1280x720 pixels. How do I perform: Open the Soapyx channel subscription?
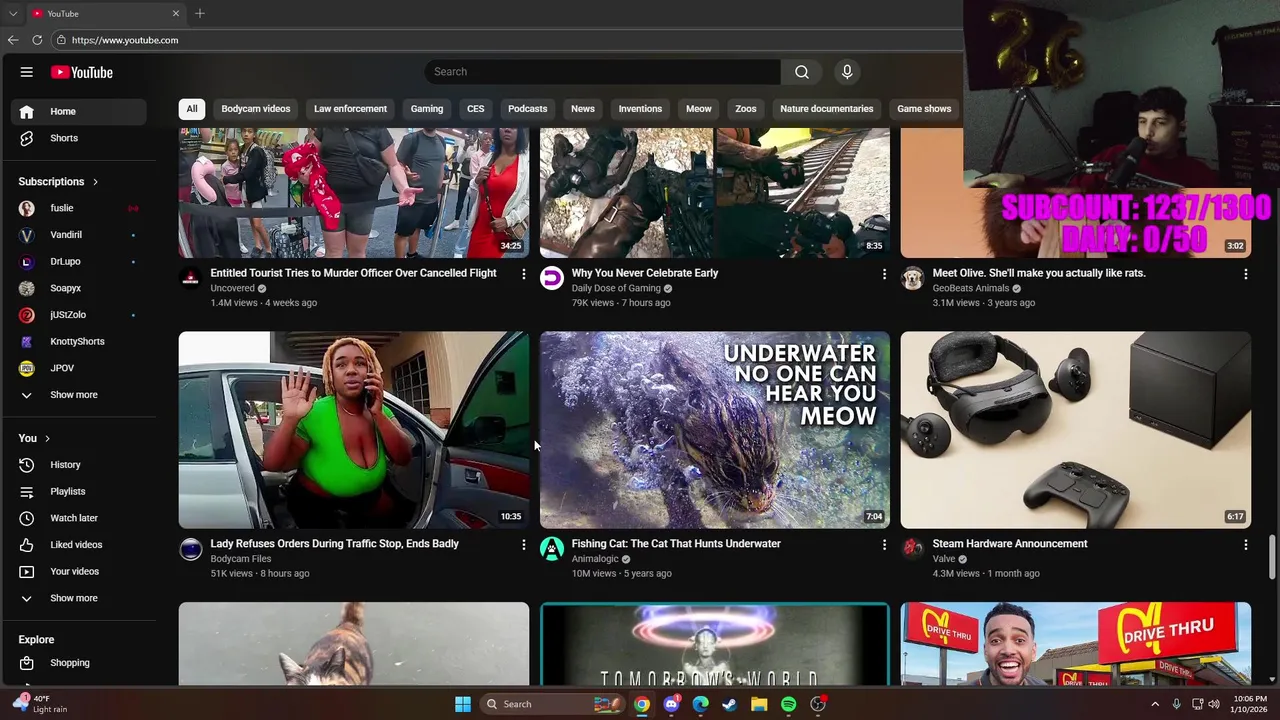click(x=78, y=288)
